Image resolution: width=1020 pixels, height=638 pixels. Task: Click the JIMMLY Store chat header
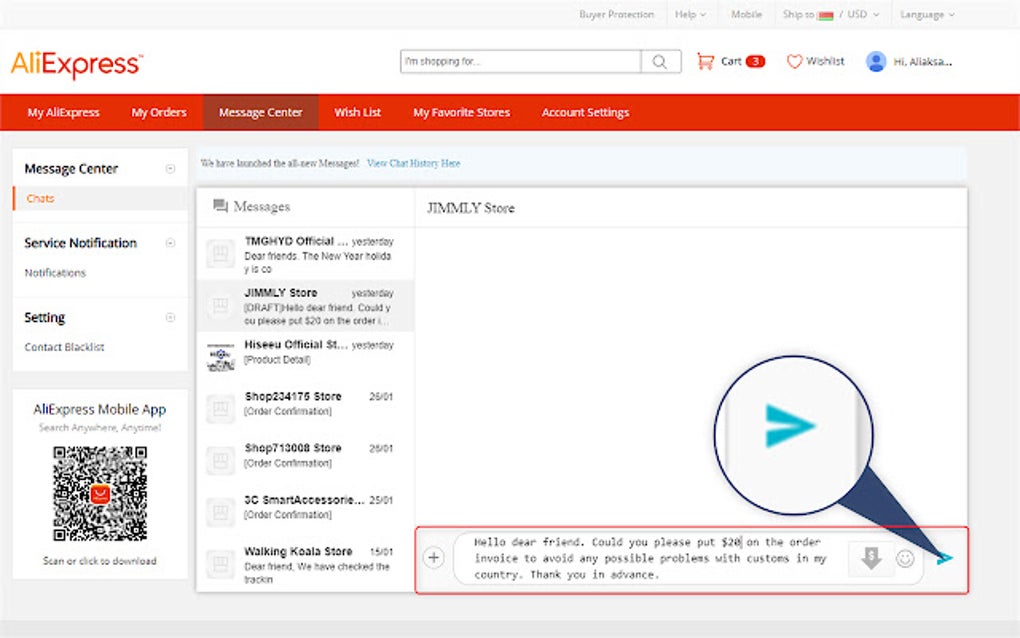[x=470, y=208]
